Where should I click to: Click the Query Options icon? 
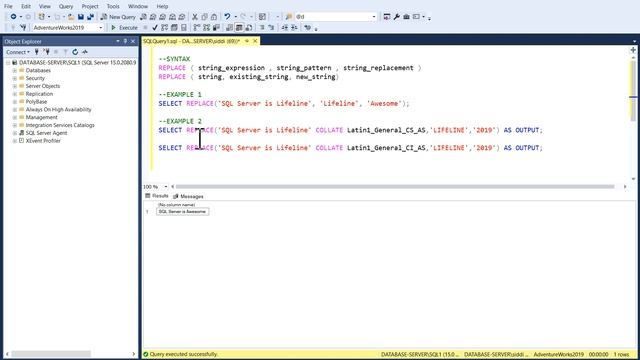pos(174,28)
